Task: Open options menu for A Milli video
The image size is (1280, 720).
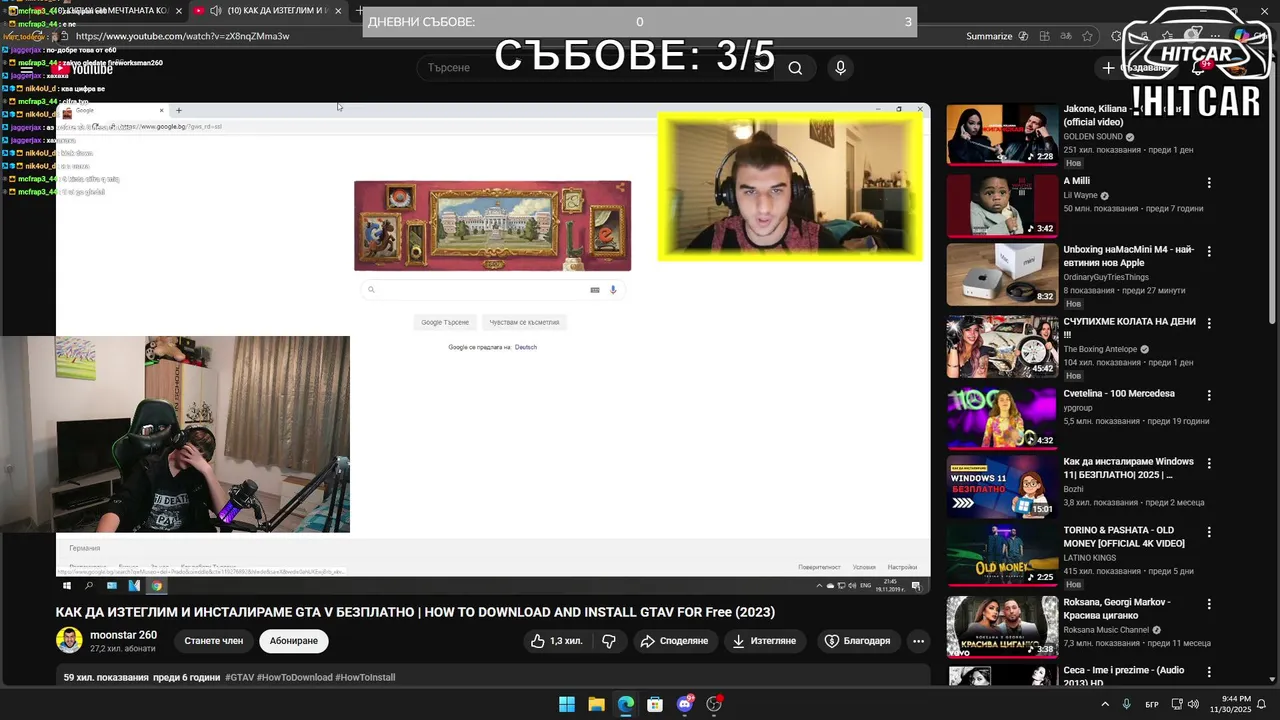Action: pyautogui.click(x=1209, y=183)
